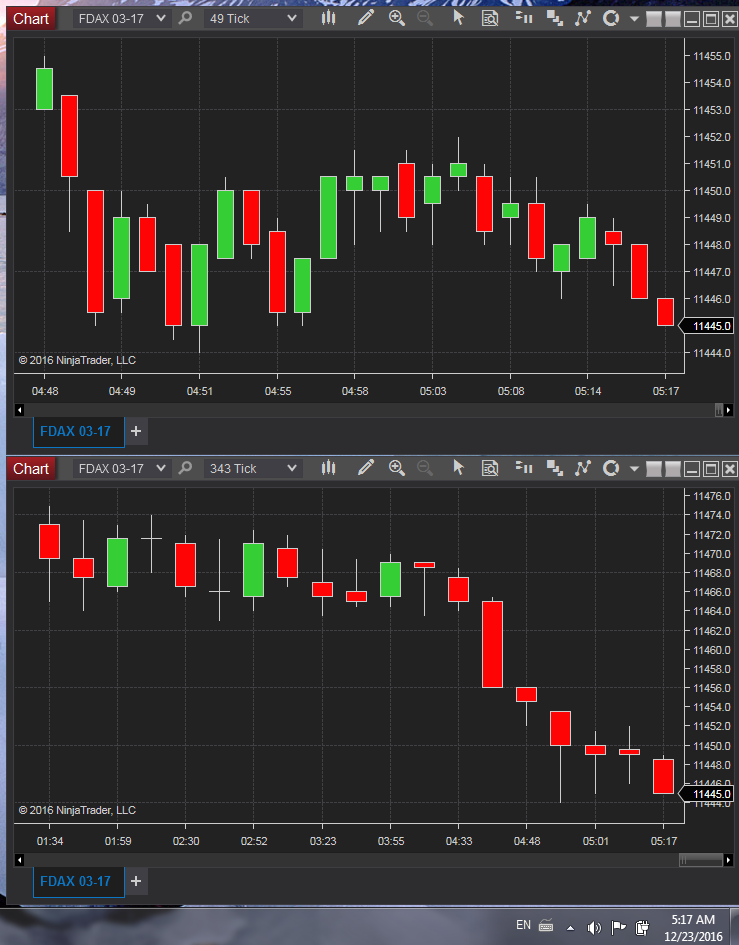Open FDAX 03-17 instrument dropdown in top chart
The height and width of the screenshot is (945, 739).
pos(122,19)
